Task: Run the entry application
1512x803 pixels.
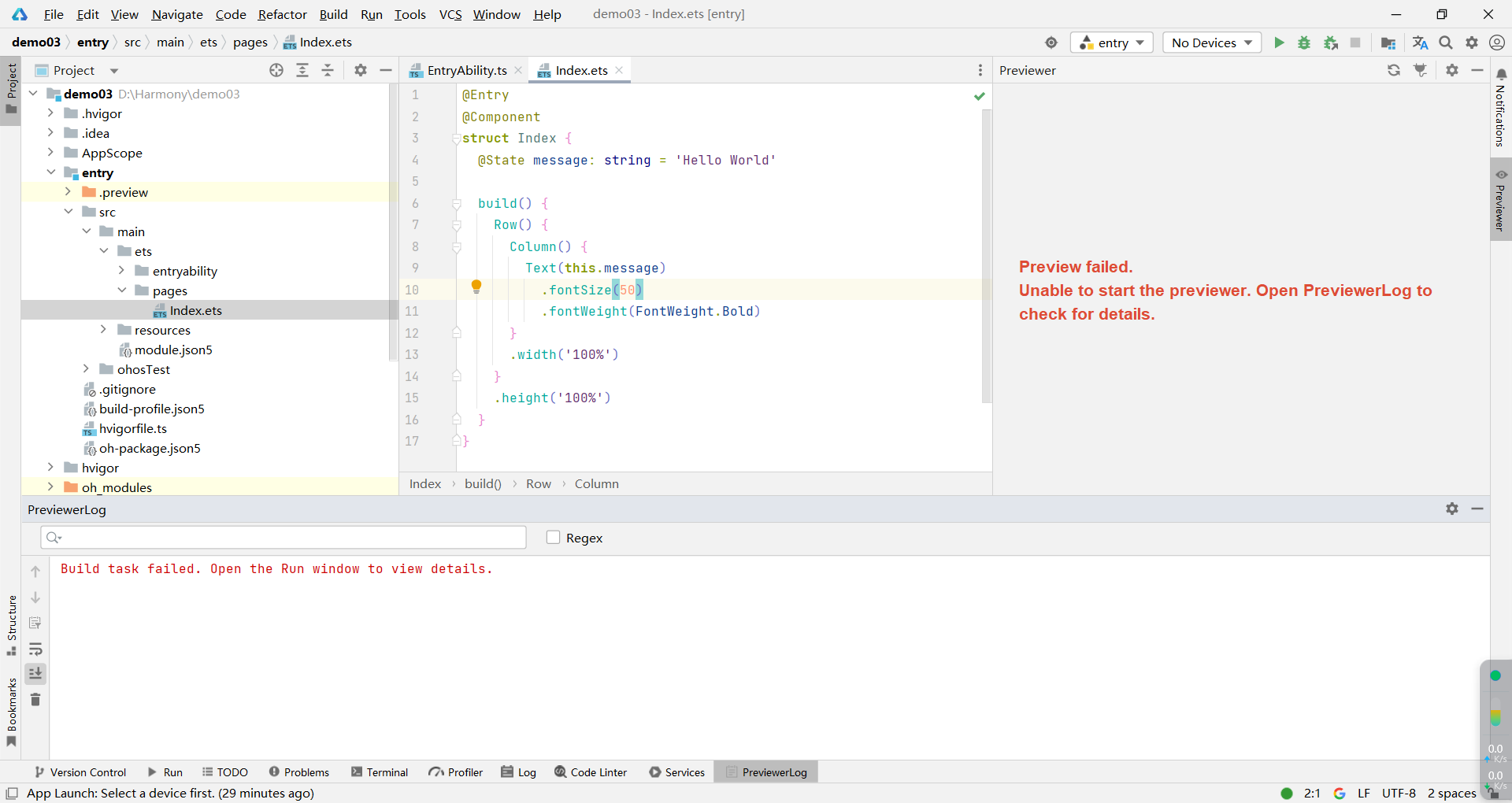Action: 1279,43
